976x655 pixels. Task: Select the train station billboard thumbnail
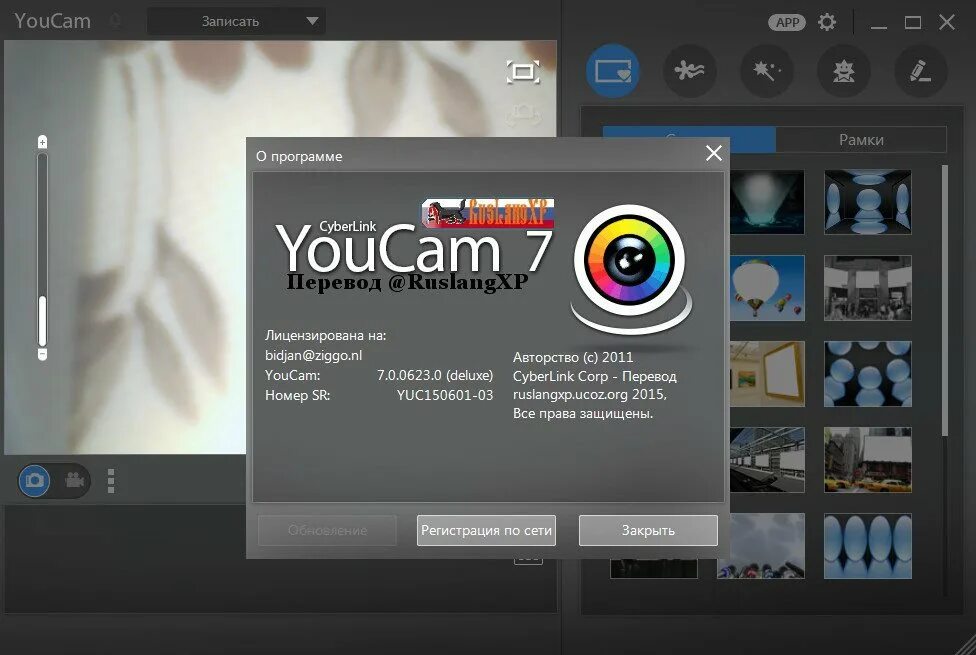766,459
